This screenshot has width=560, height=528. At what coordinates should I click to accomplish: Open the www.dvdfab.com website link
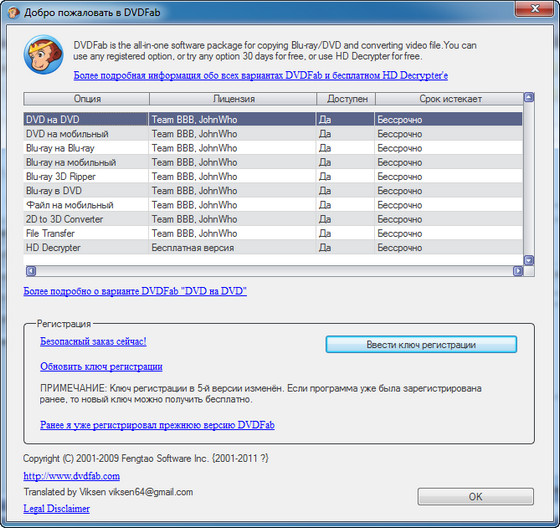point(71,476)
